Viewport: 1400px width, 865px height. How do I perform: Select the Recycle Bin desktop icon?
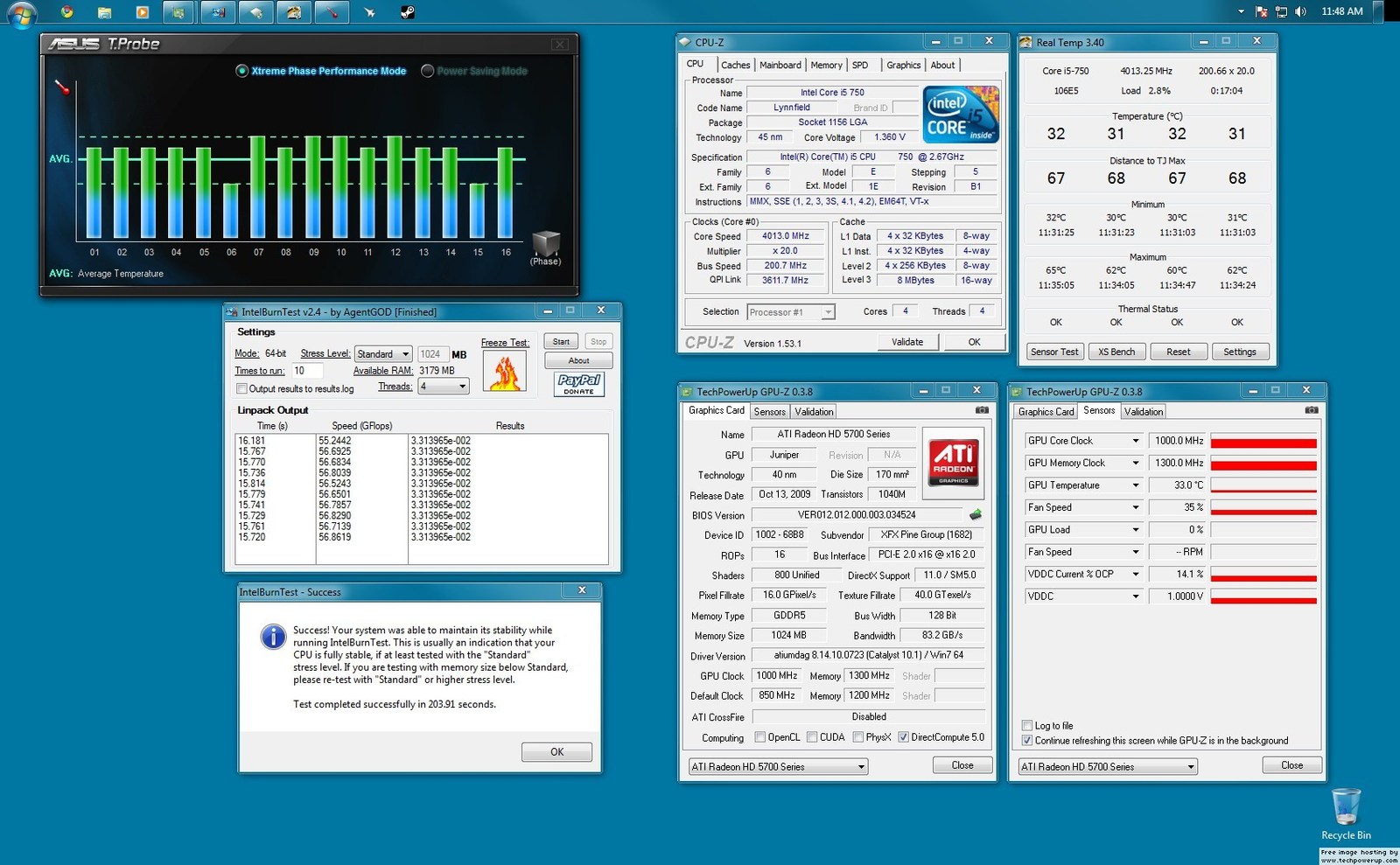1346,813
